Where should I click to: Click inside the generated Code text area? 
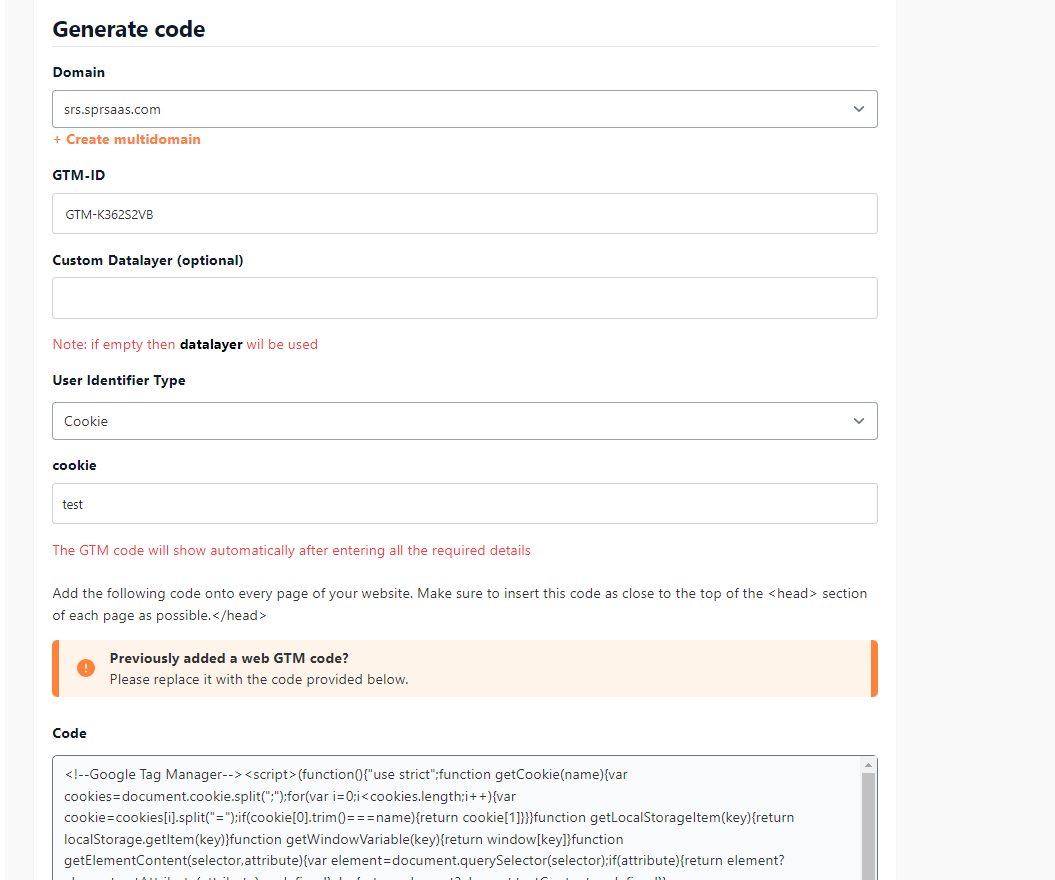coord(460,820)
